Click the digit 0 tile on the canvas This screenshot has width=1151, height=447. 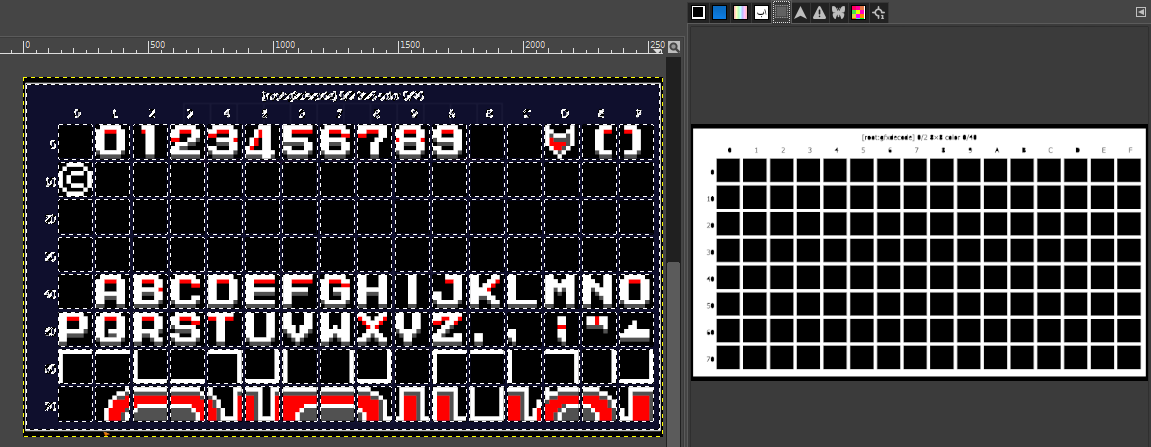tap(114, 141)
